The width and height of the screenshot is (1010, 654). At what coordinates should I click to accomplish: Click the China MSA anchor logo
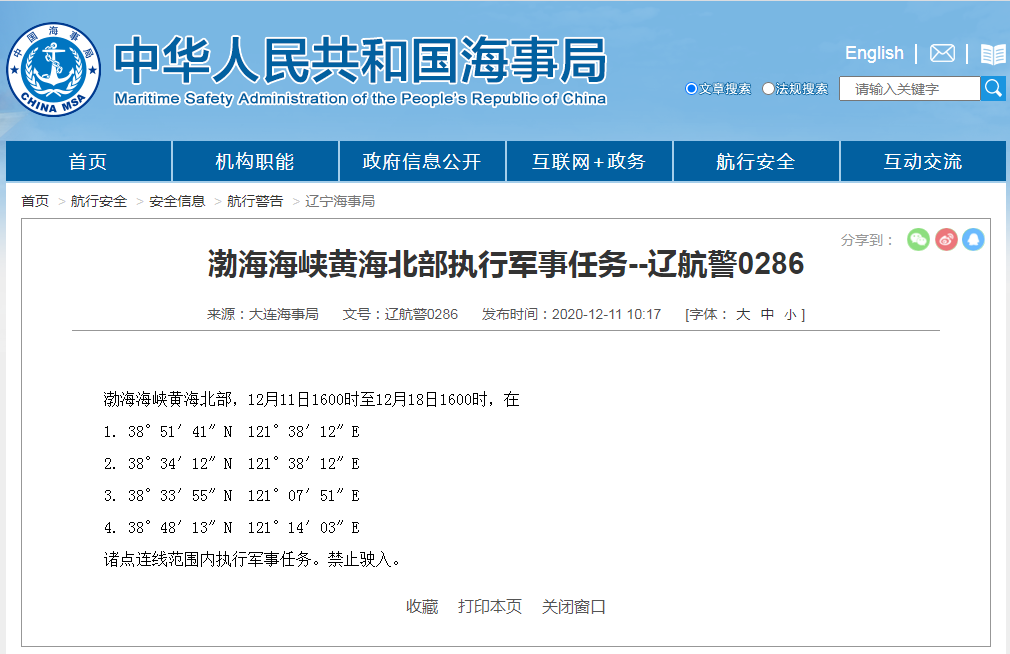pos(53,70)
